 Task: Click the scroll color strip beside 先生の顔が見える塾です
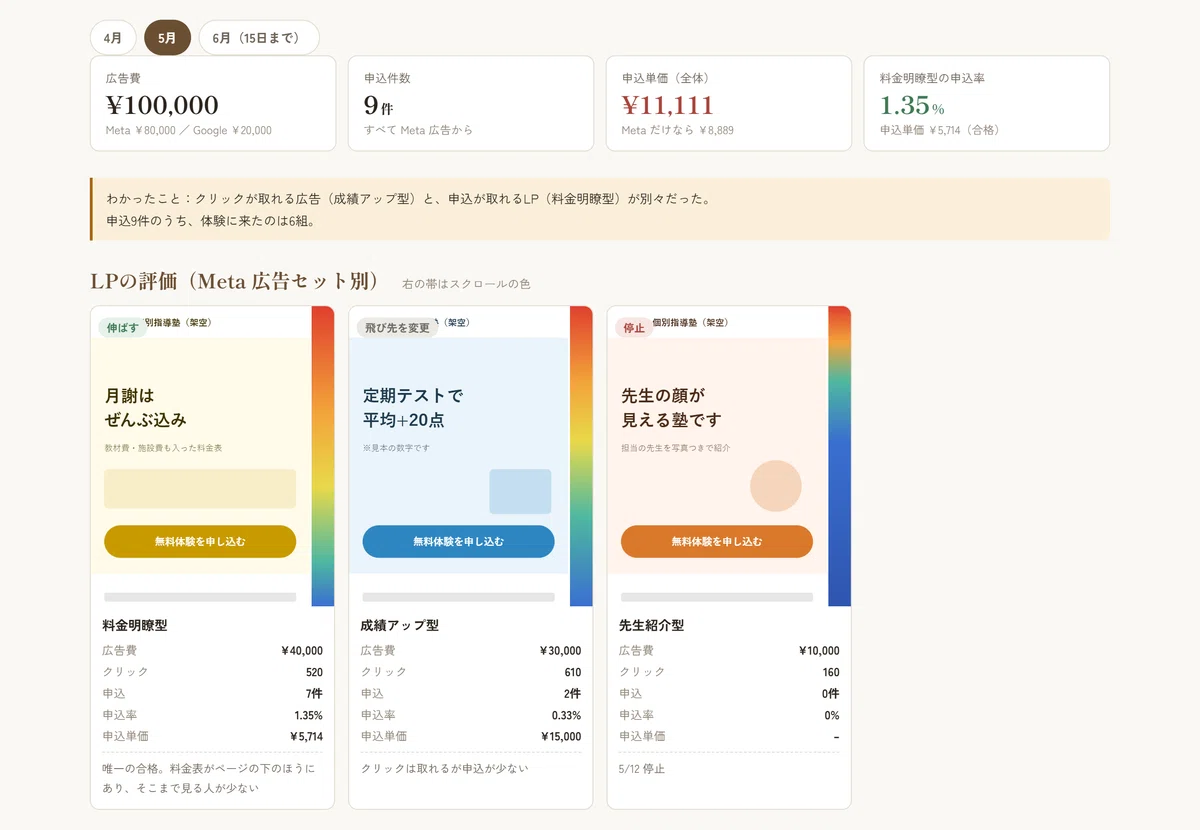click(839, 456)
